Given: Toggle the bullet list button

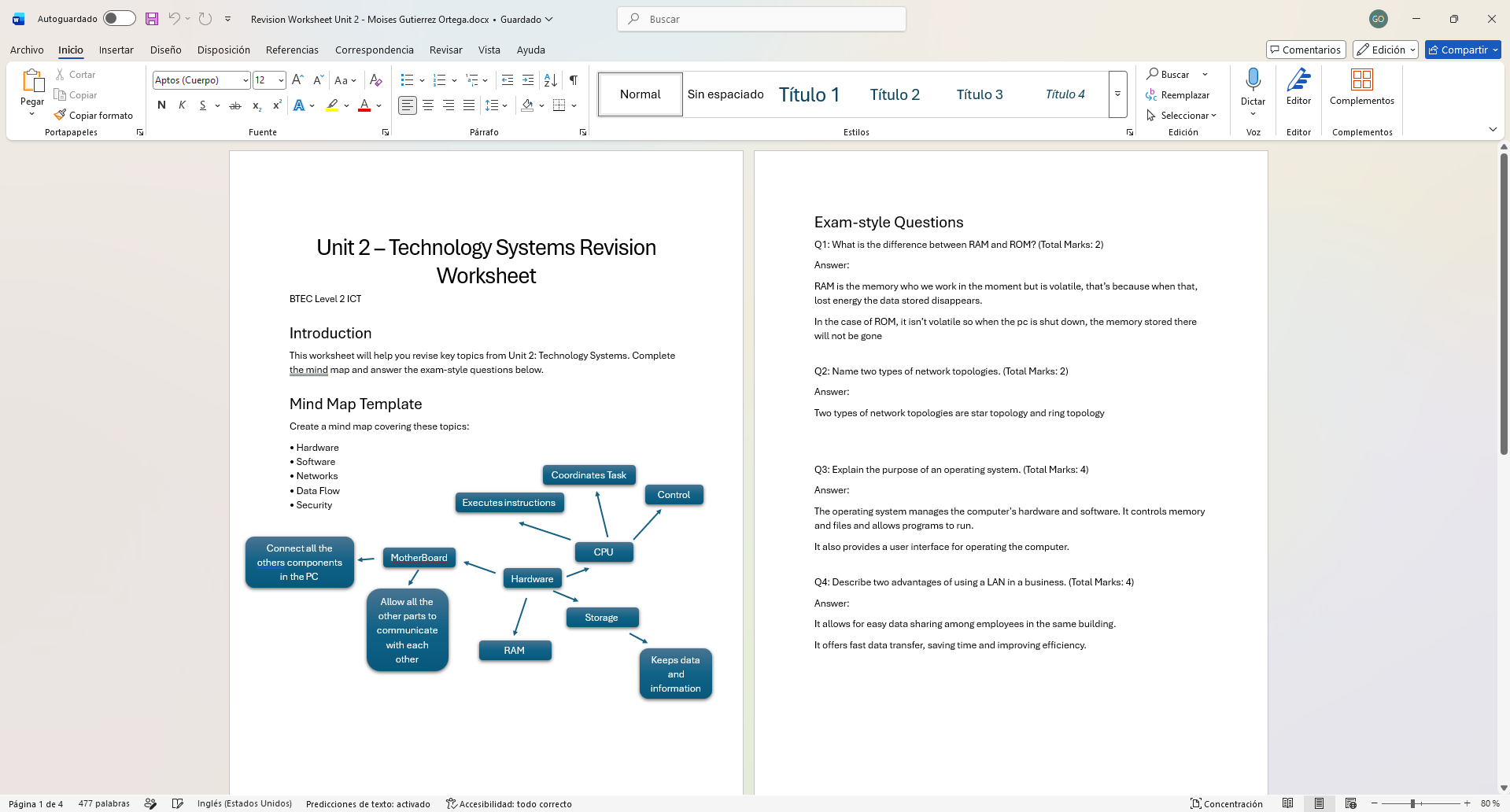Looking at the screenshot, I should (x=407, y=79).
